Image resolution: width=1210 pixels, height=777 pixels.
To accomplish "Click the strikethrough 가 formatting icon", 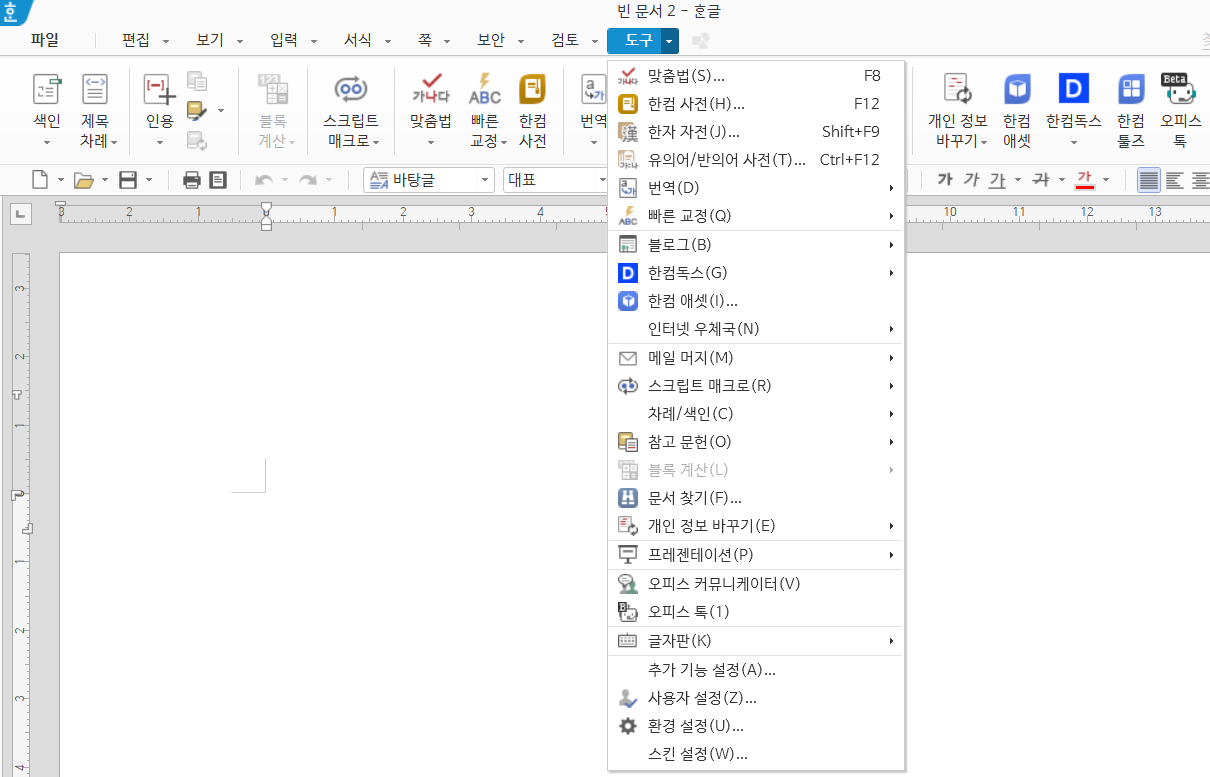I will click(x=1041, y=180).
